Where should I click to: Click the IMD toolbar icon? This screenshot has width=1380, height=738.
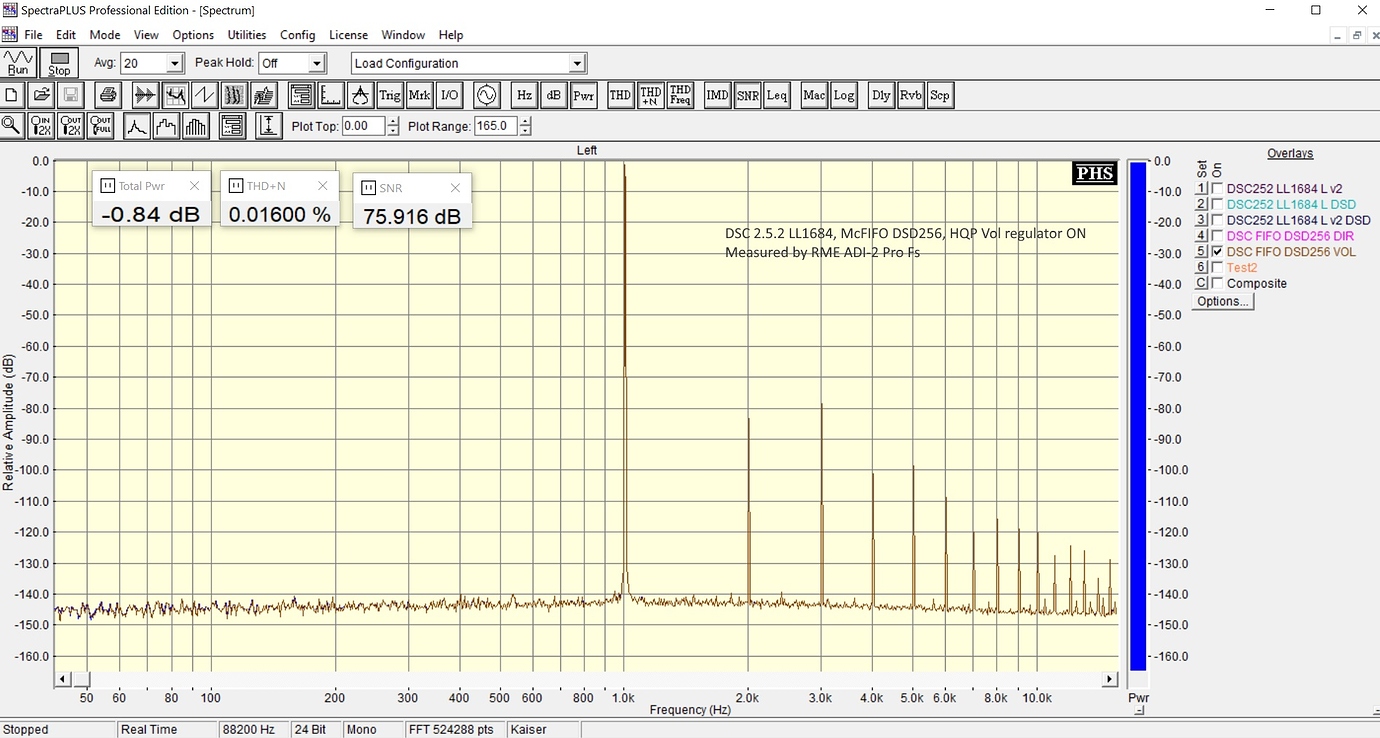(x=717, y=96)
